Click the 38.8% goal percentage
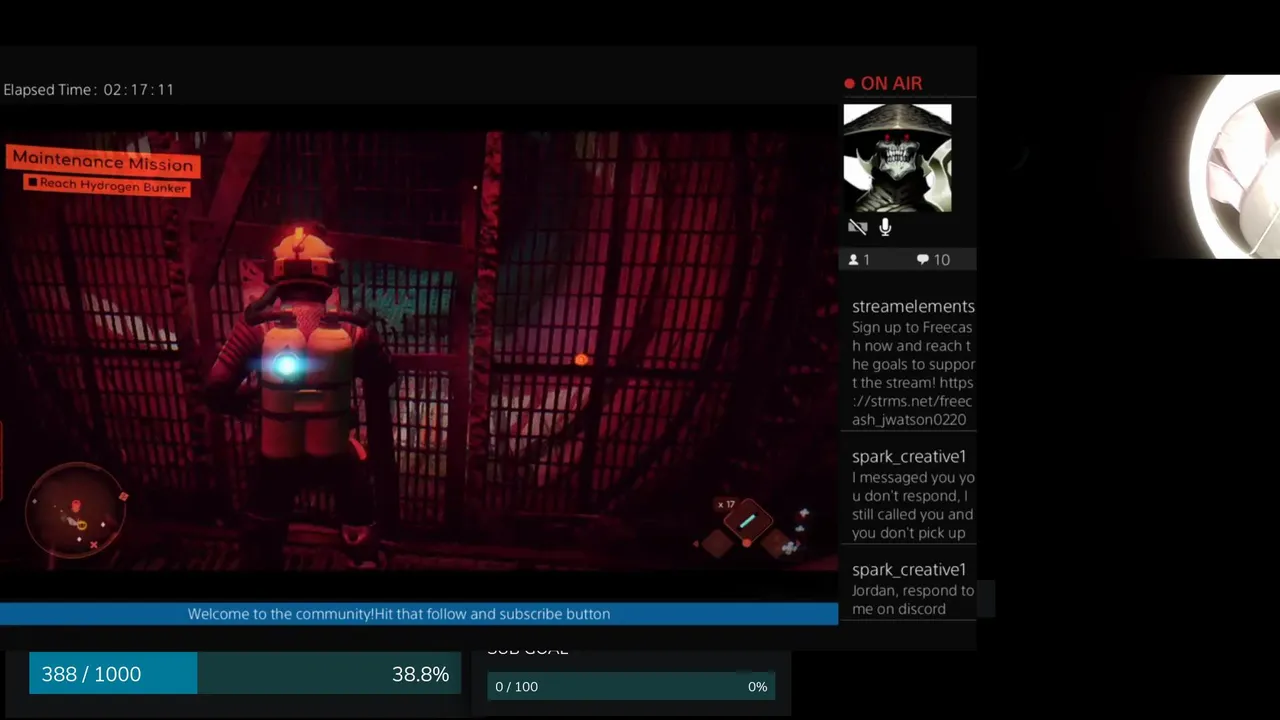The image size is (1280, 720). pyautogui.click(x=420, y=675)
